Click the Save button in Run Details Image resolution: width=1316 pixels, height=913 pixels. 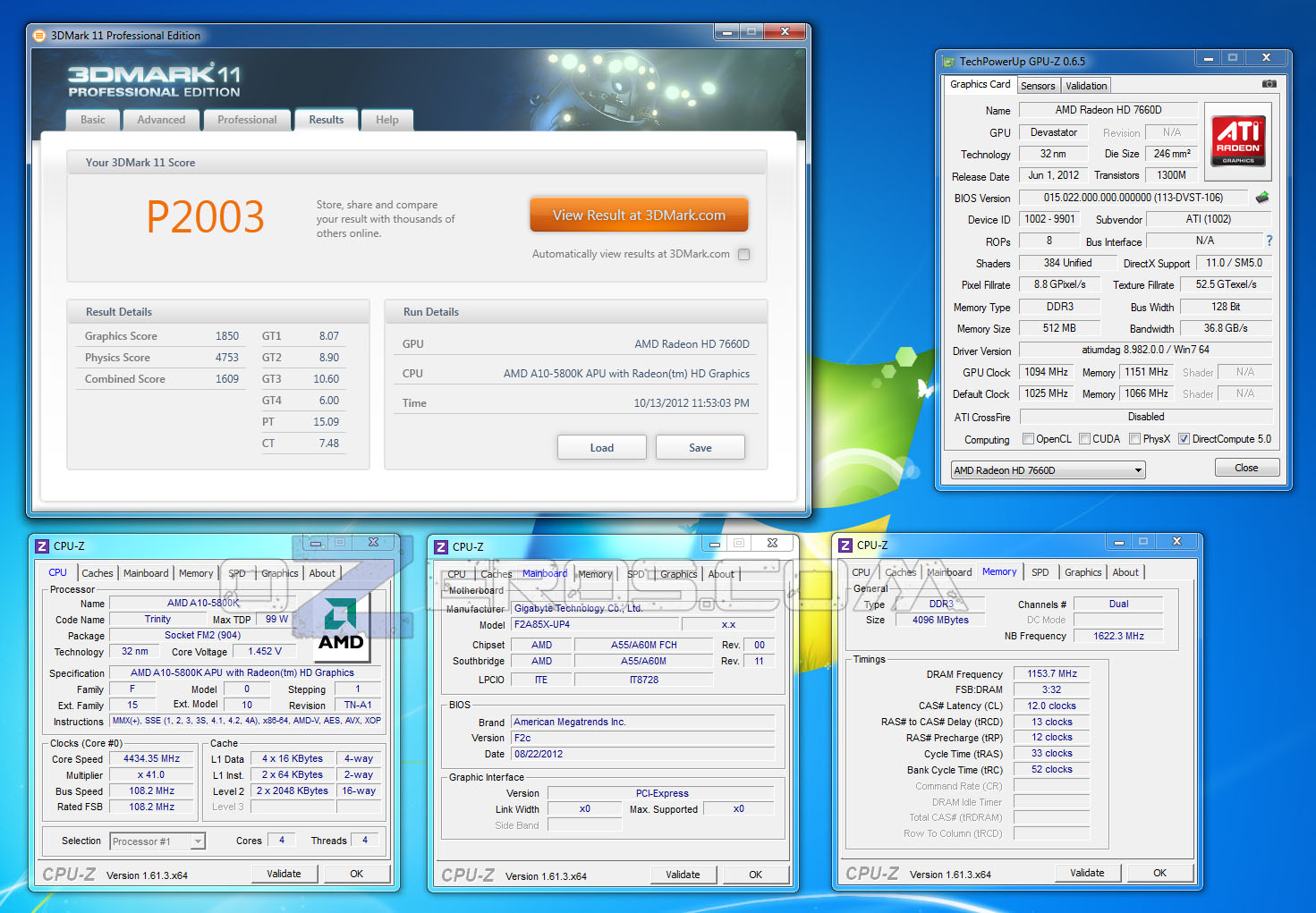tap(700, 447)
